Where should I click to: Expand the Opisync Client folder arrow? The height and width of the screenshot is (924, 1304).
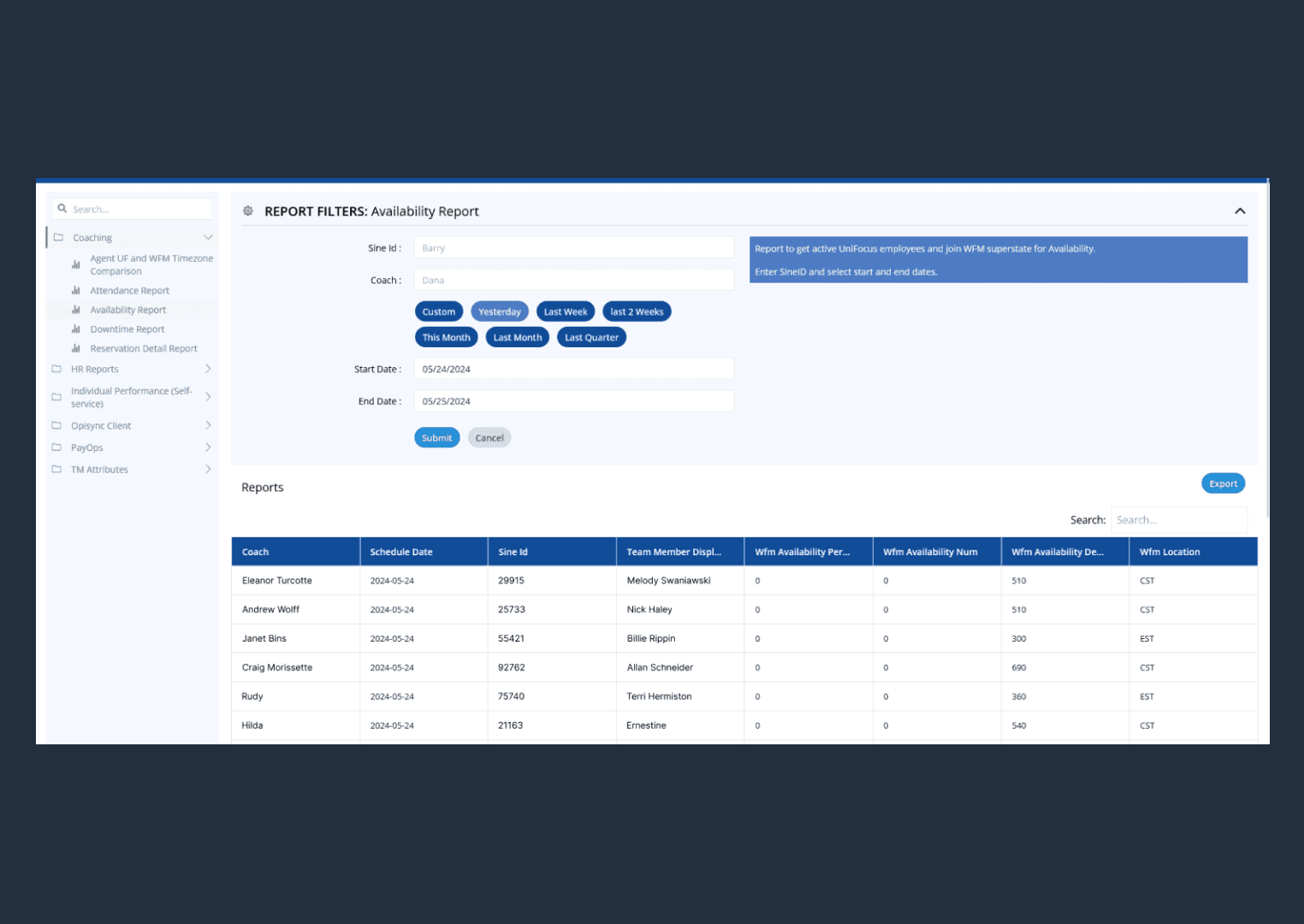pos(208,425)
